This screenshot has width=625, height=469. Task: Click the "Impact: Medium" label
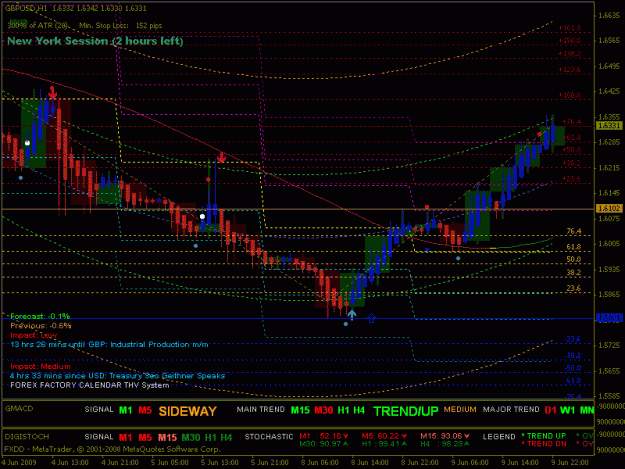pos(40,366)
